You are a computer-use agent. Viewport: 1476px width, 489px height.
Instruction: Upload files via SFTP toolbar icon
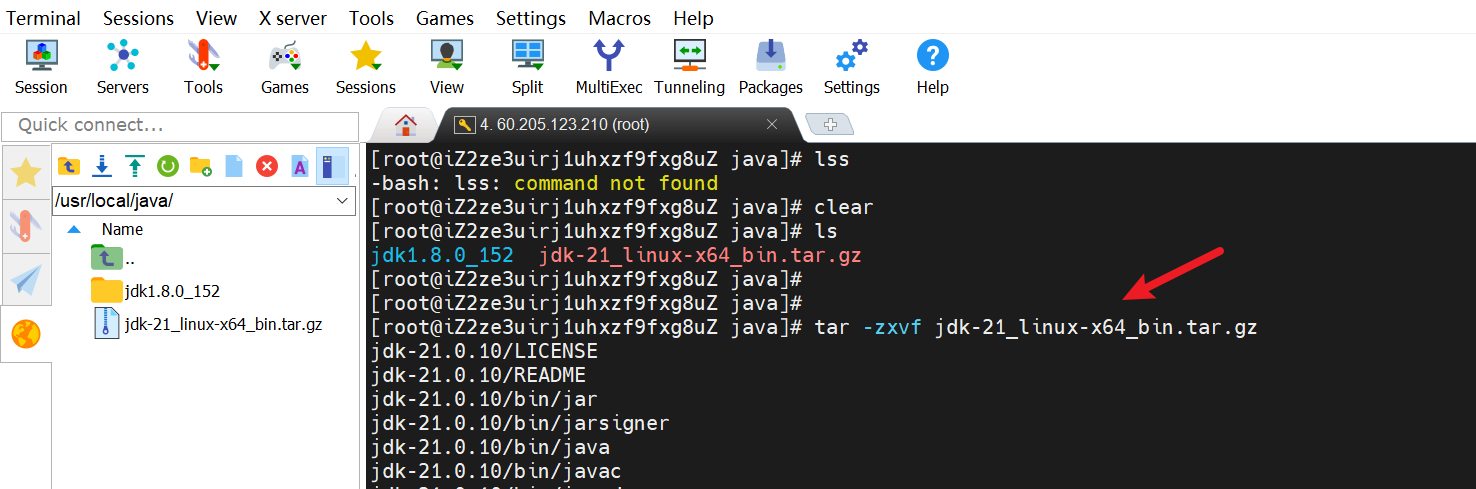point(134,166)
